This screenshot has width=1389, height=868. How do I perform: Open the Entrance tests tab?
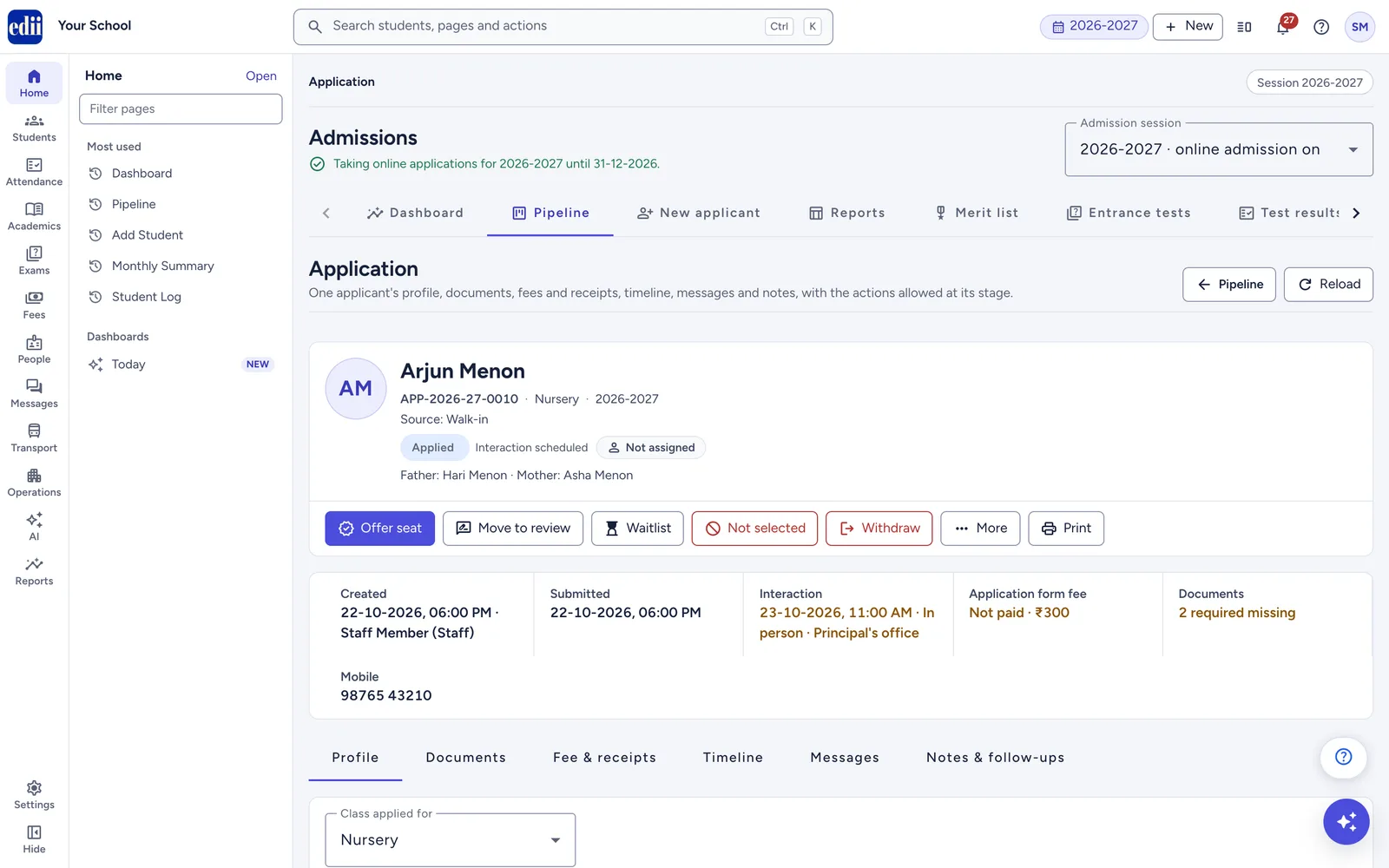point(1129,213)
